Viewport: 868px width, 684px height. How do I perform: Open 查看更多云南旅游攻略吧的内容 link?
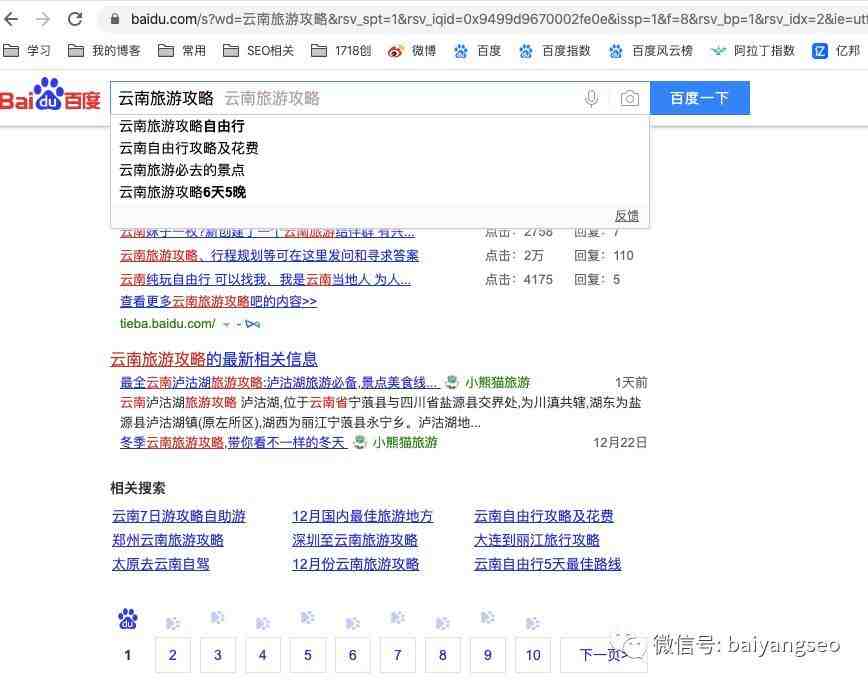tap(218, 301)
